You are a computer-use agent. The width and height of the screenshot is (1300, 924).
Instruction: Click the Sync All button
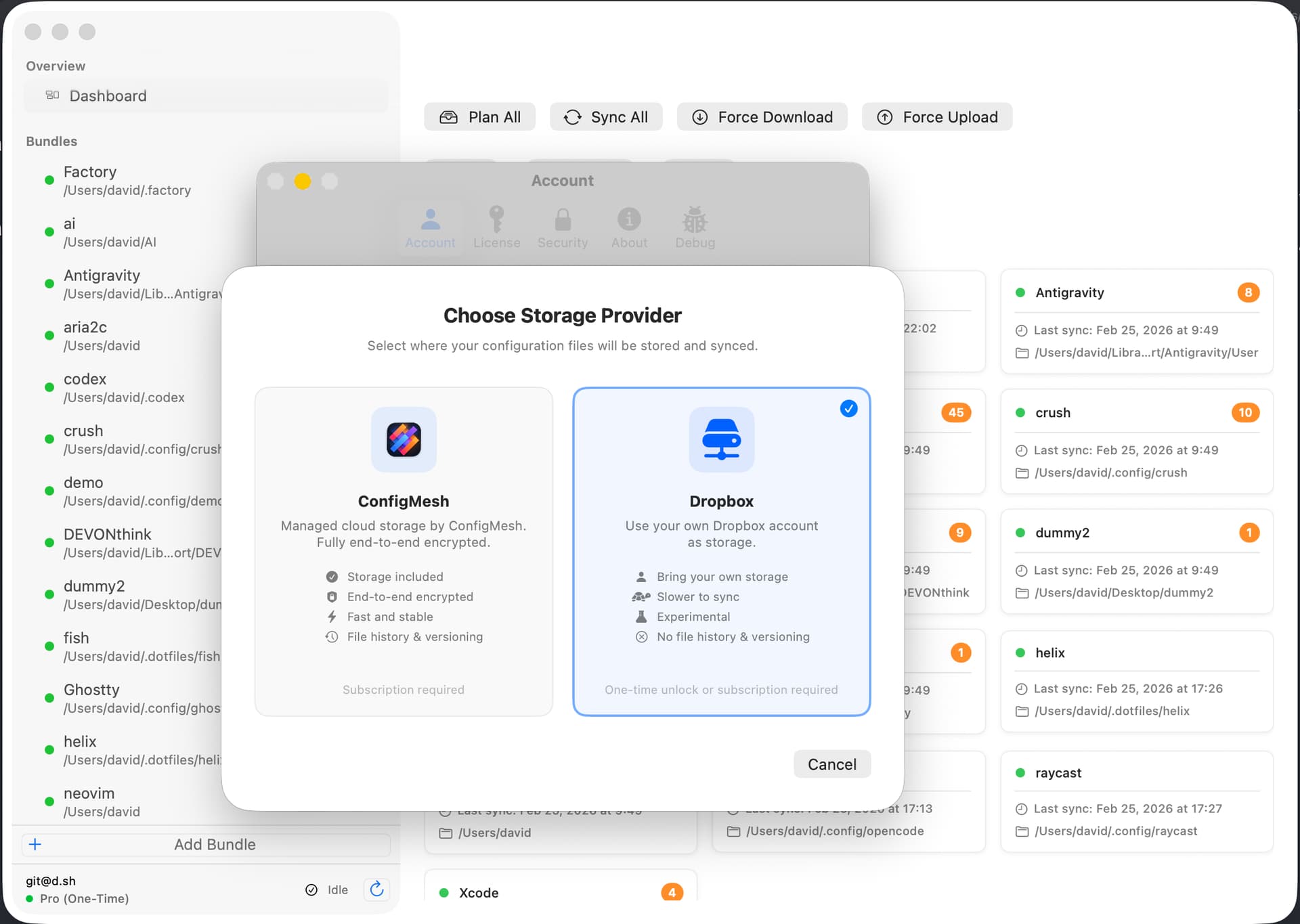tap(606, 117)
